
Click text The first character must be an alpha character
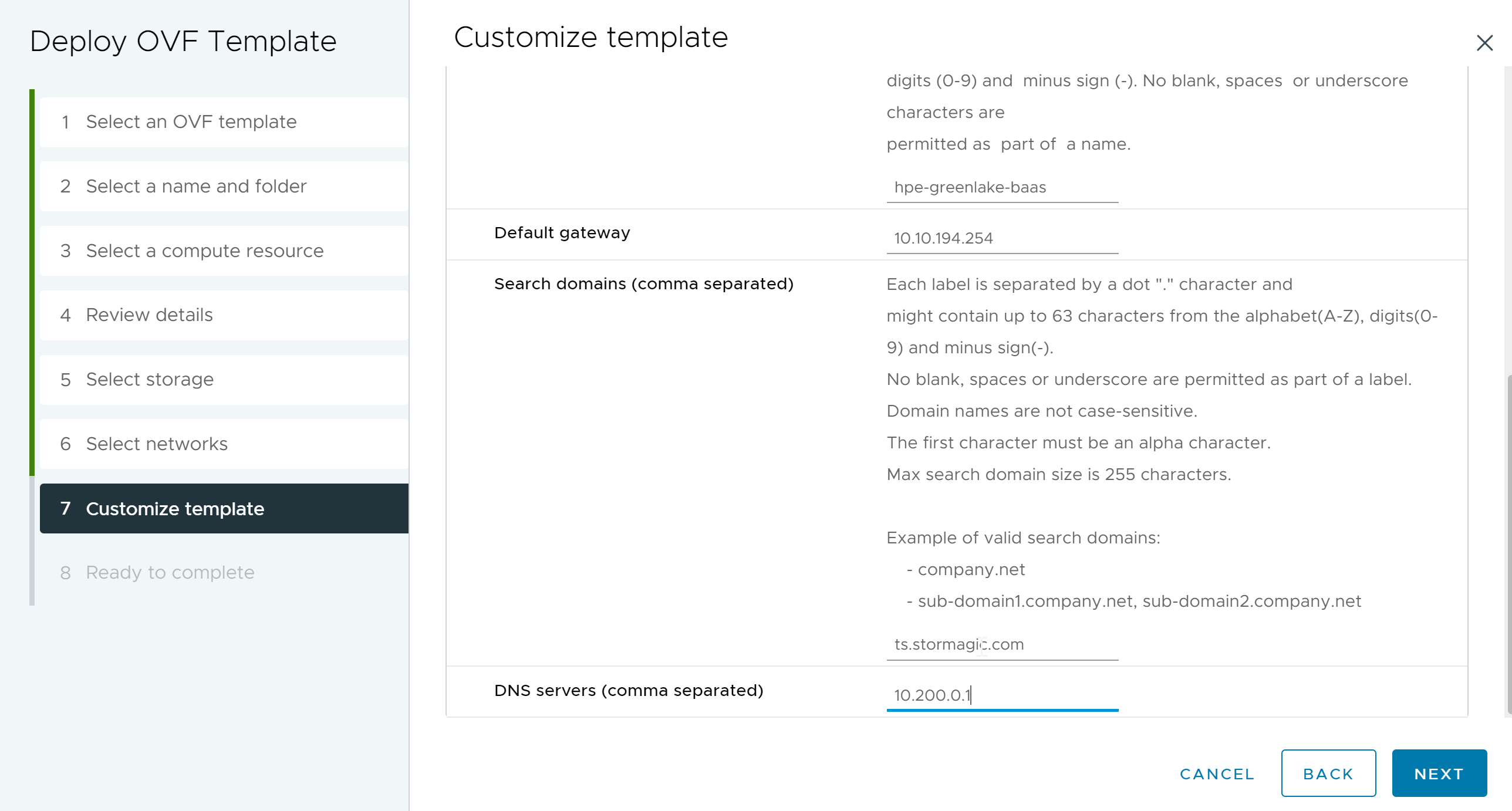pos(1078,443)
